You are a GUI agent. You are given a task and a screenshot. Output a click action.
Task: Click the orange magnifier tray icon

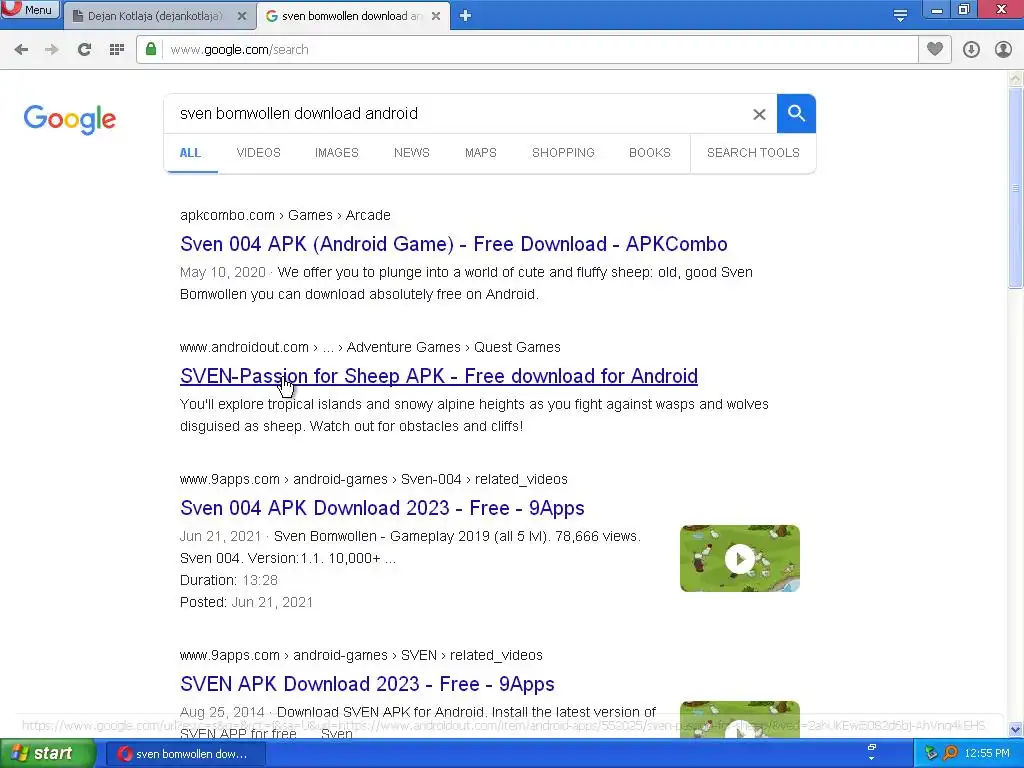coord(950,754)
